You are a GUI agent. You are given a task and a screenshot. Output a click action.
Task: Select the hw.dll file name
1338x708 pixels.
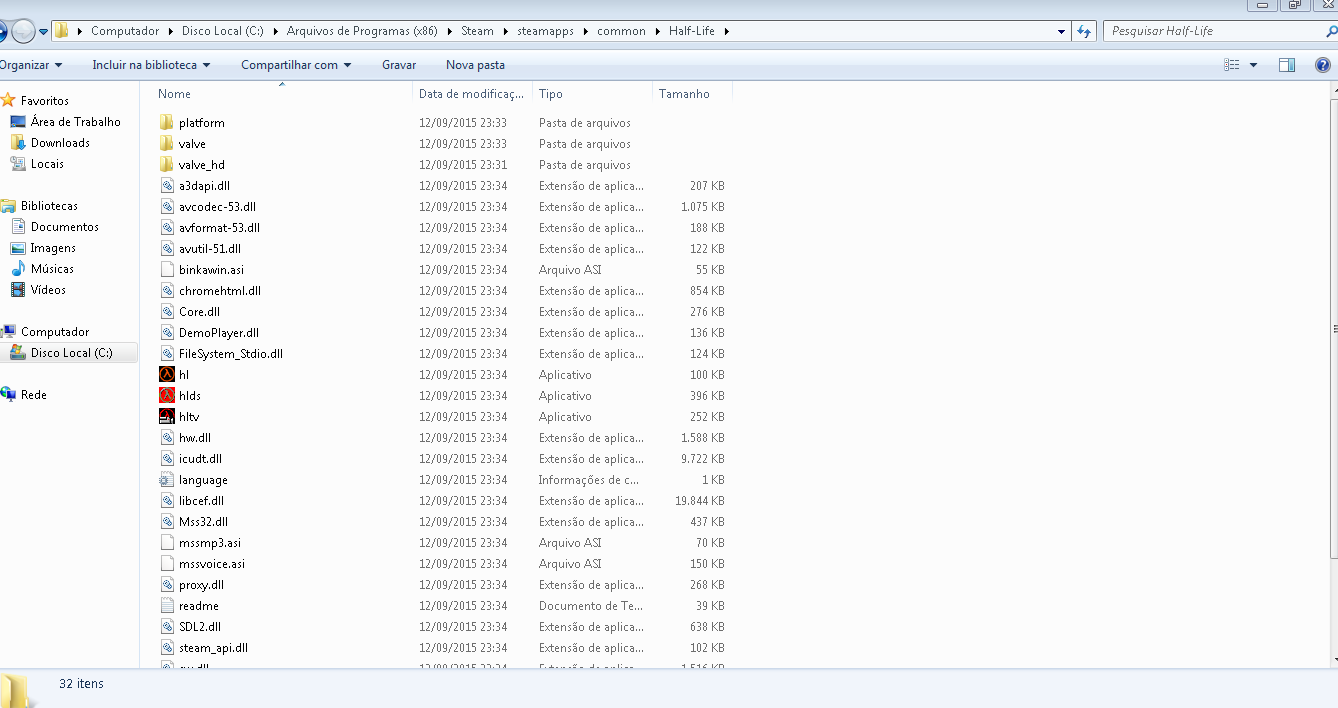point(194,437)
